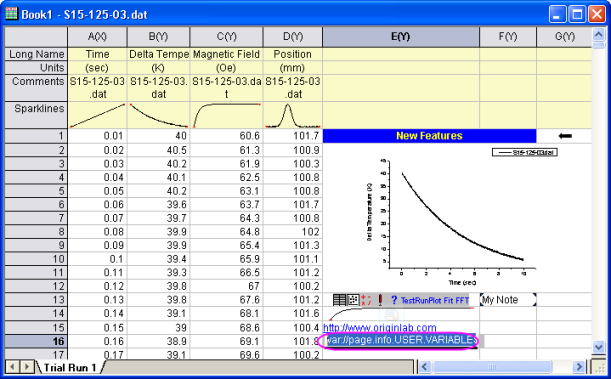Select column C(Y) by its header
This screenshot has width=611, height=379.
point(226,37)
